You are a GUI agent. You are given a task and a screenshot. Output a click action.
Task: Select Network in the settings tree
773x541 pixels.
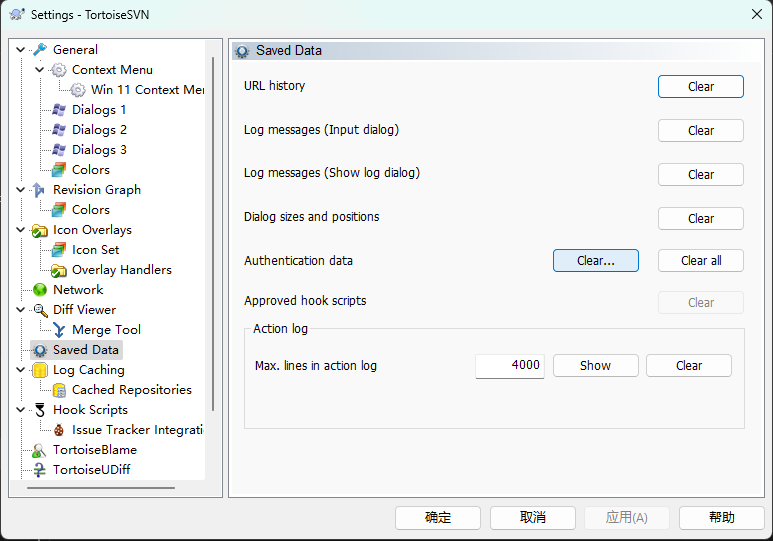coord(78,289)
